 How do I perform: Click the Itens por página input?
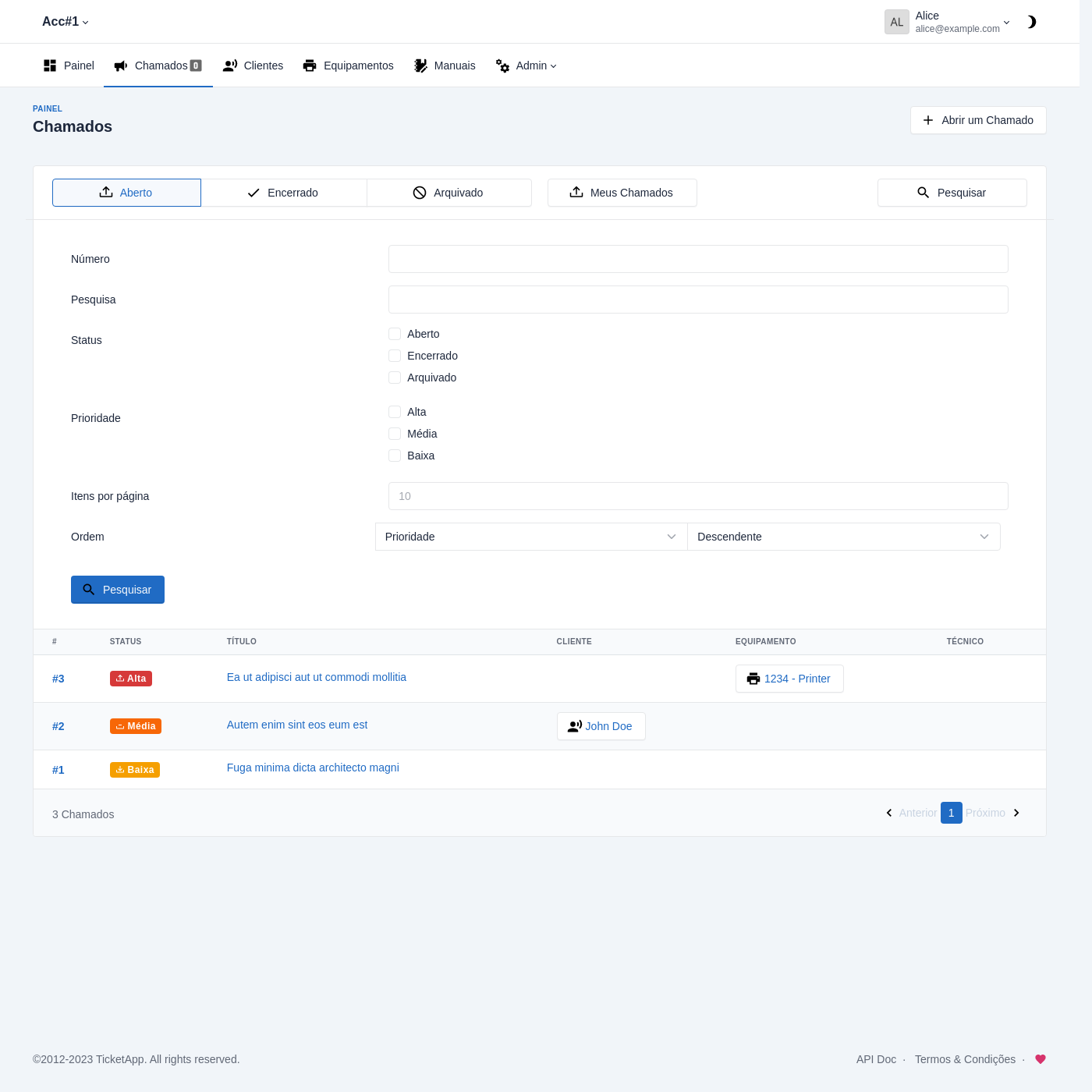pos(698,496)
